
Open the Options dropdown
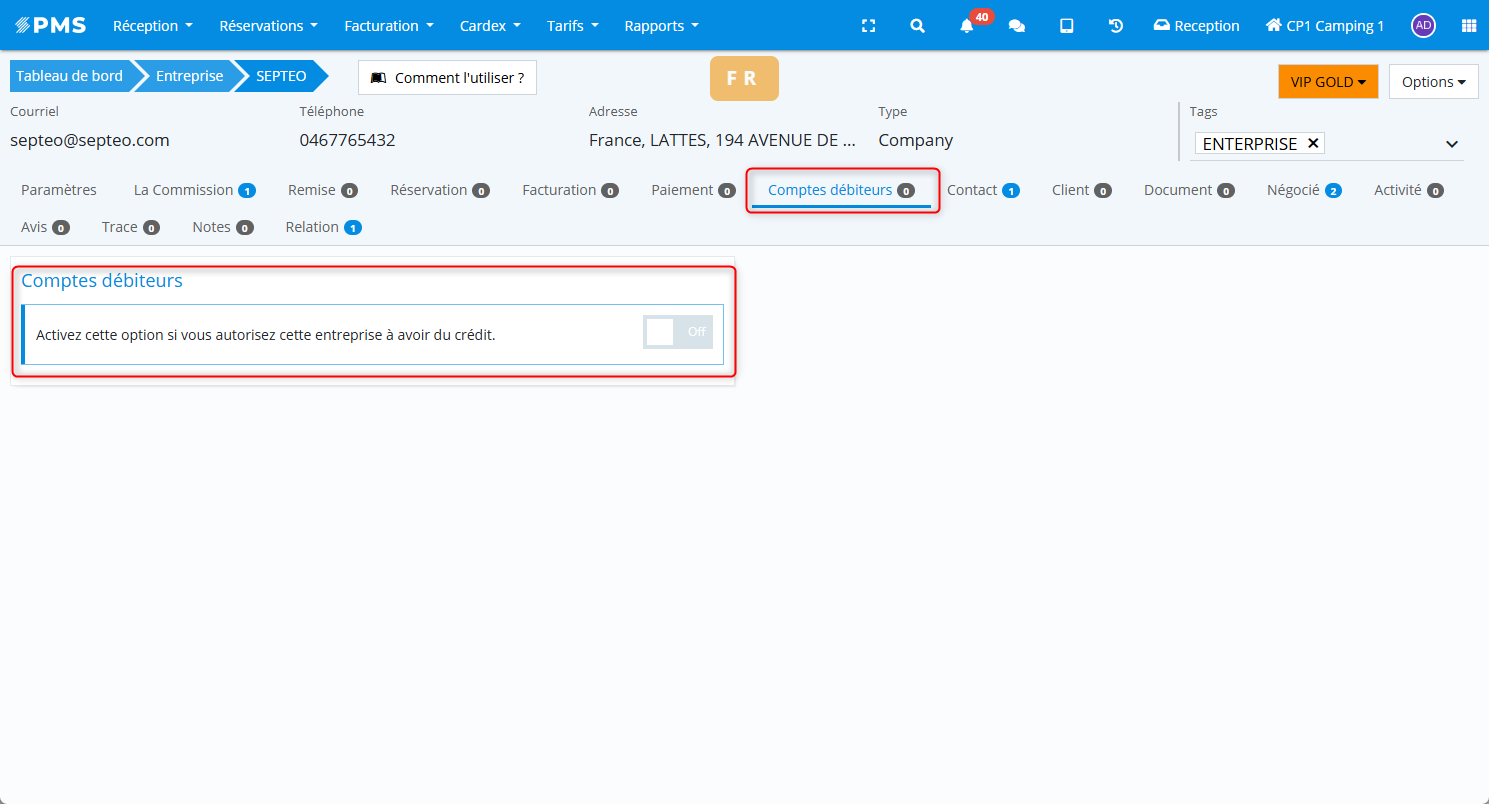[1433, 82]
